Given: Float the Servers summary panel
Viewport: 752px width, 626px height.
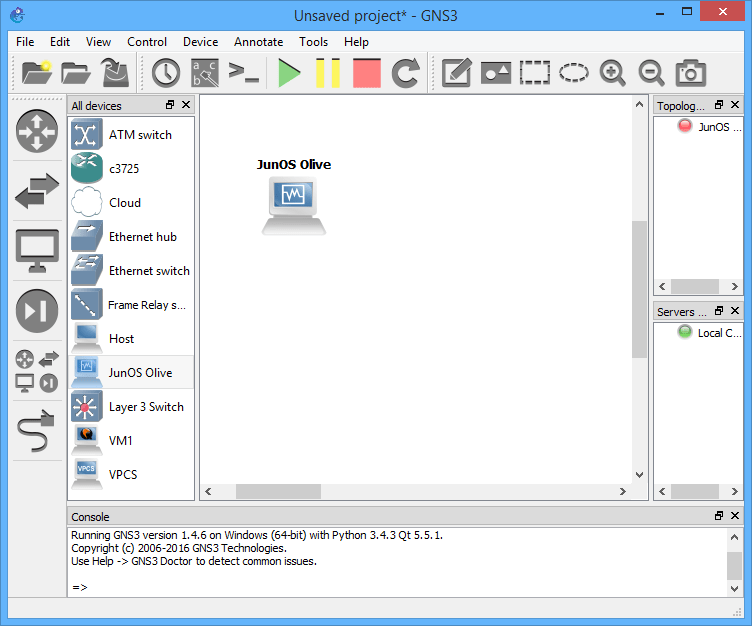Looking at the screenshot, I should click(x=718, y=311).
